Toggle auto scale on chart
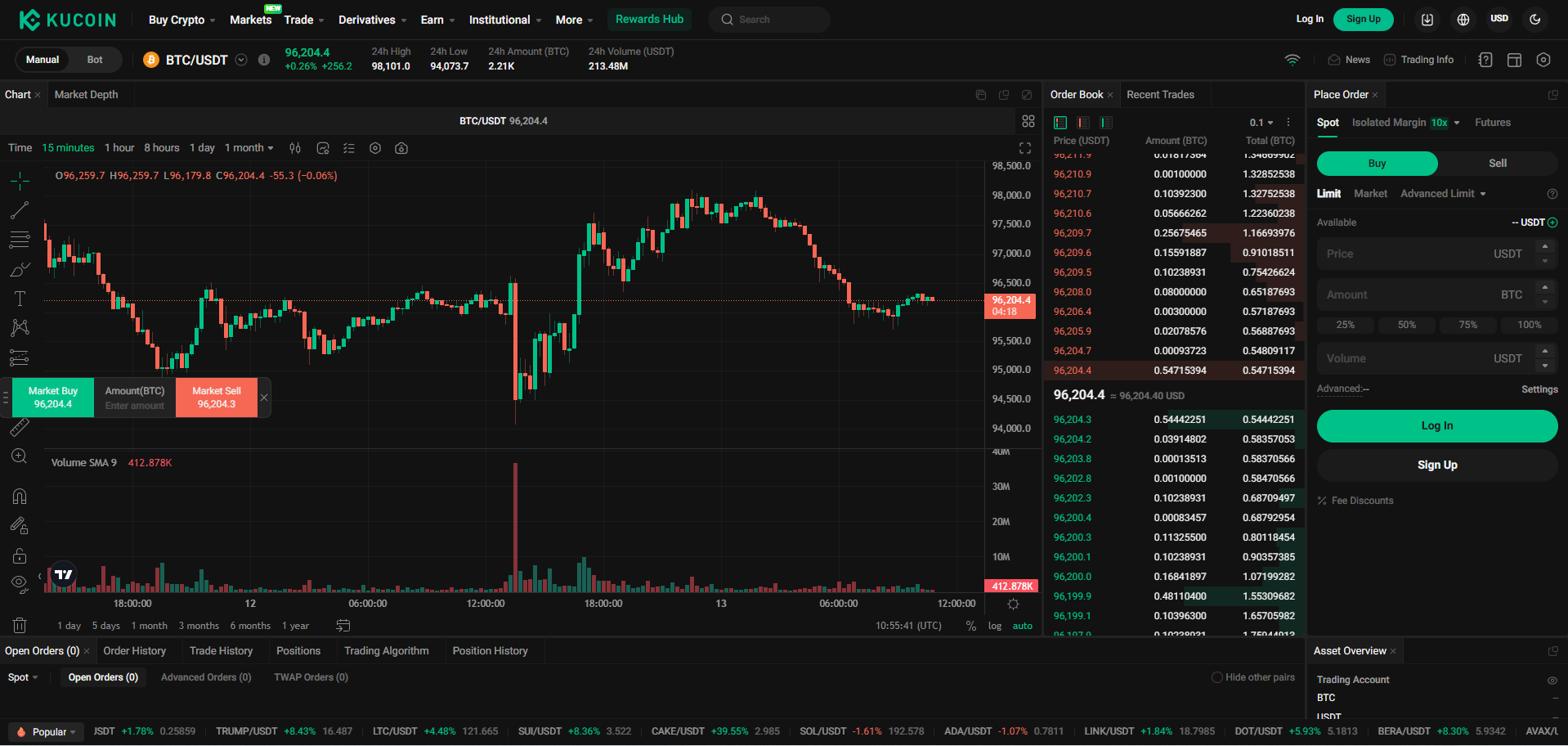The height and width of the screenshot is (746, 1568). [1023, 626]
